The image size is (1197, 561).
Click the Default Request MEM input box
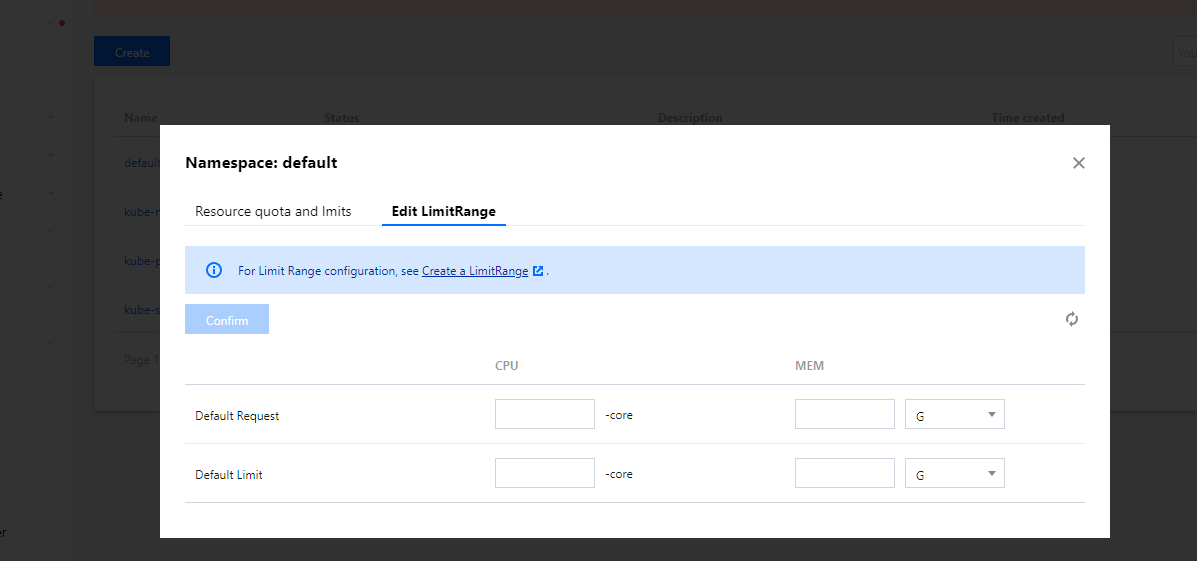point(844,415)
